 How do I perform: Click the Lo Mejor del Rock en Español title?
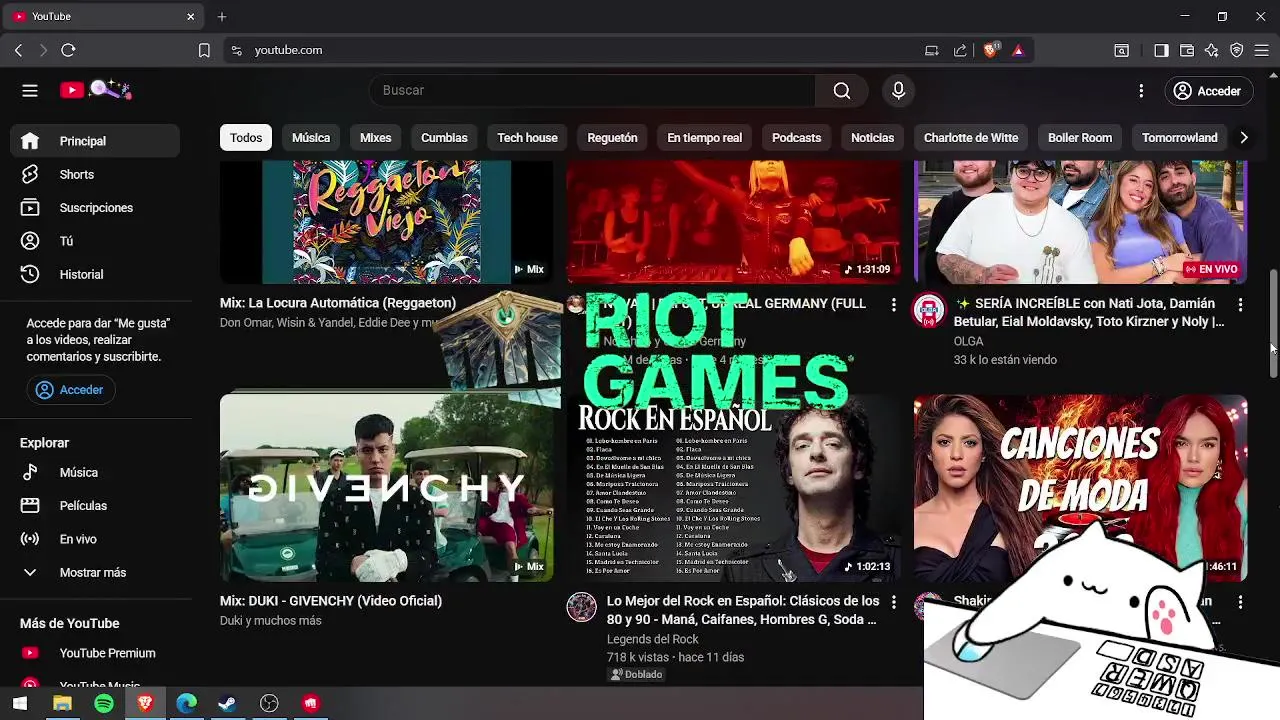[743, 610]
